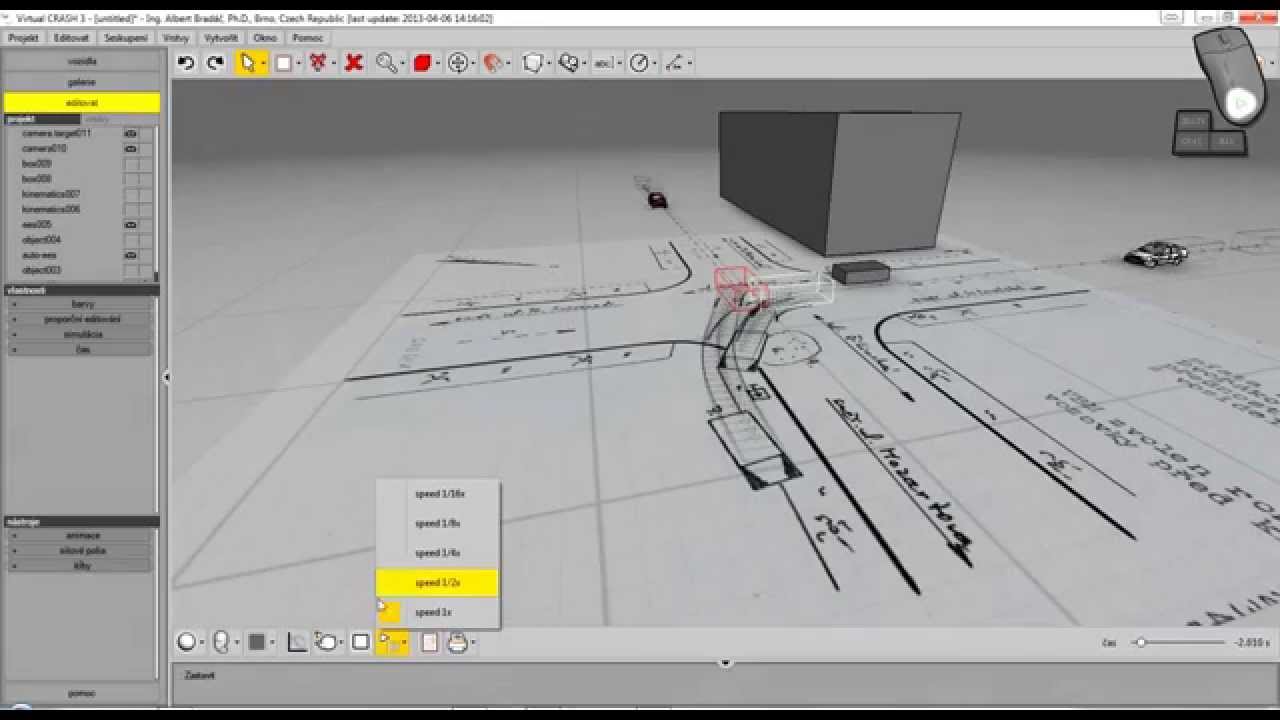Click the axis diagram icon in bottom toolbar
The width and height of the screenshot is (1280, 720).
[297, 642]
